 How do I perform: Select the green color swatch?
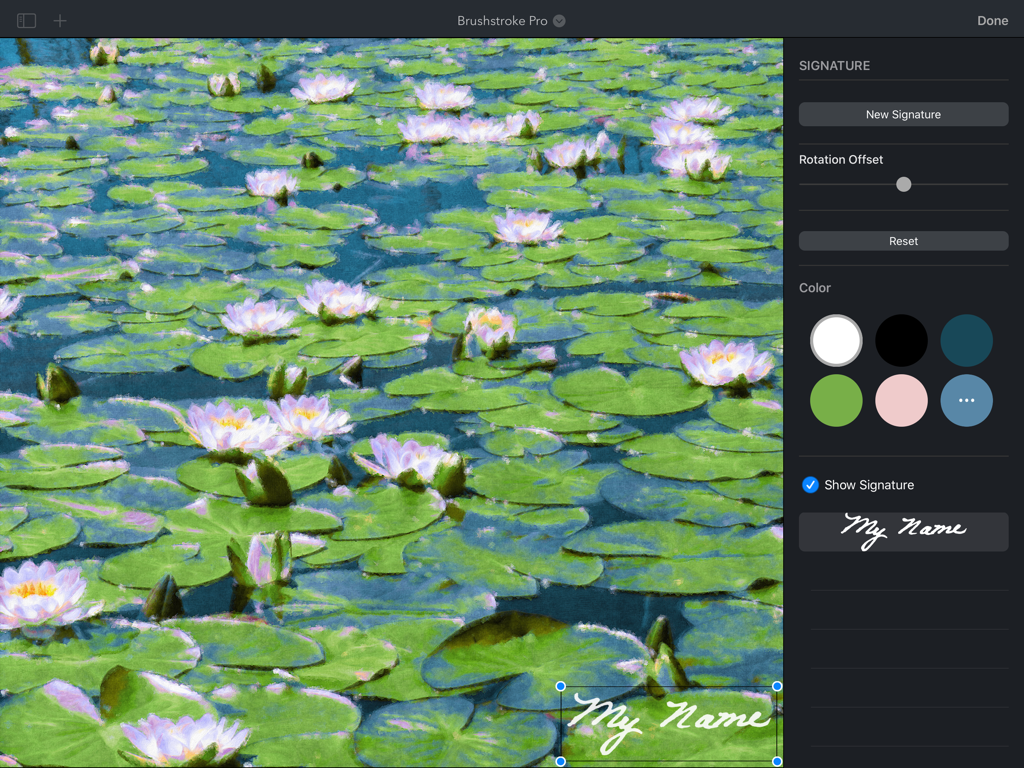(x=836, y=400)
